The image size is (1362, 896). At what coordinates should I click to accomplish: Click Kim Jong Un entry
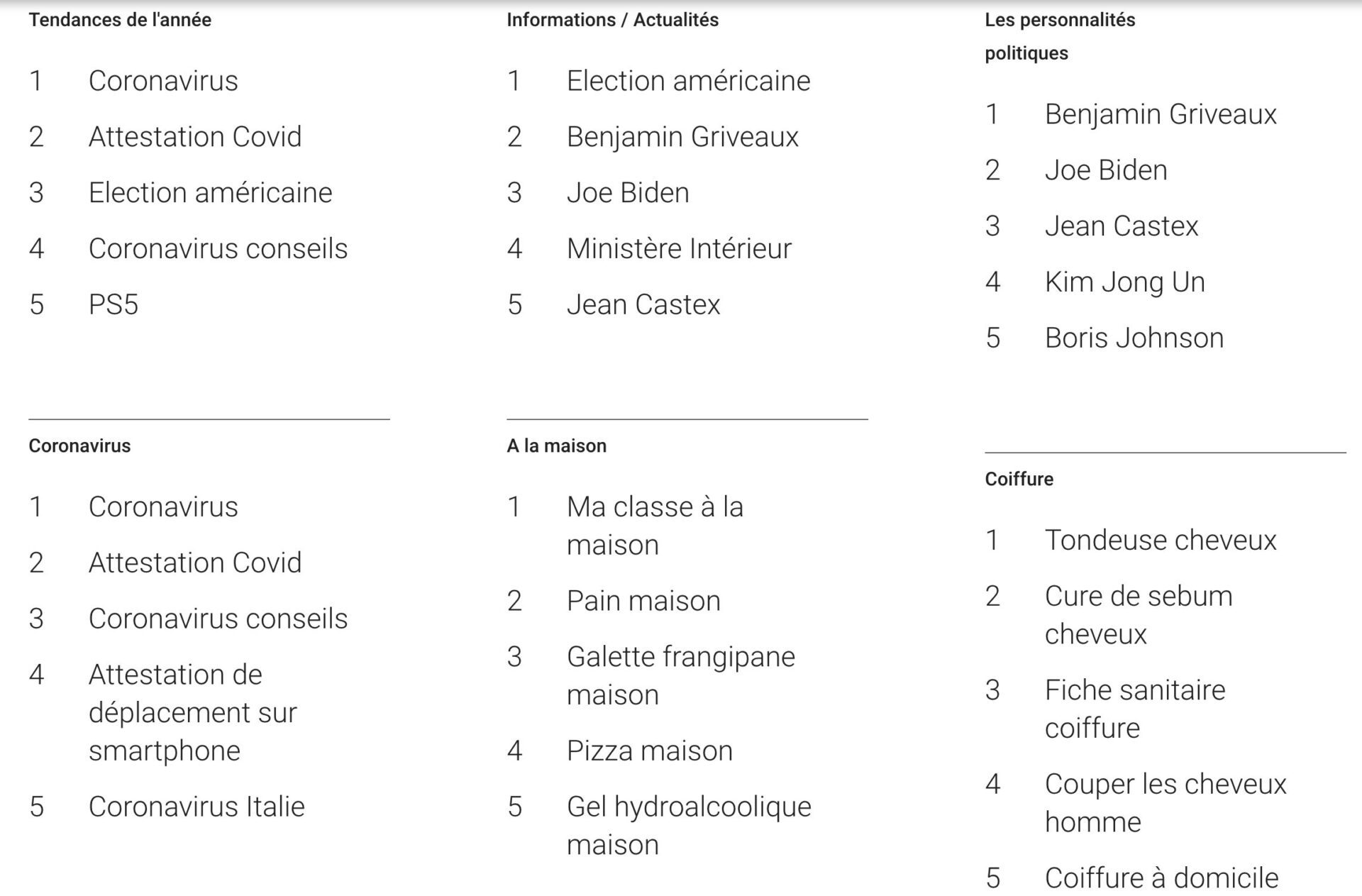(x=1124, y=282)
